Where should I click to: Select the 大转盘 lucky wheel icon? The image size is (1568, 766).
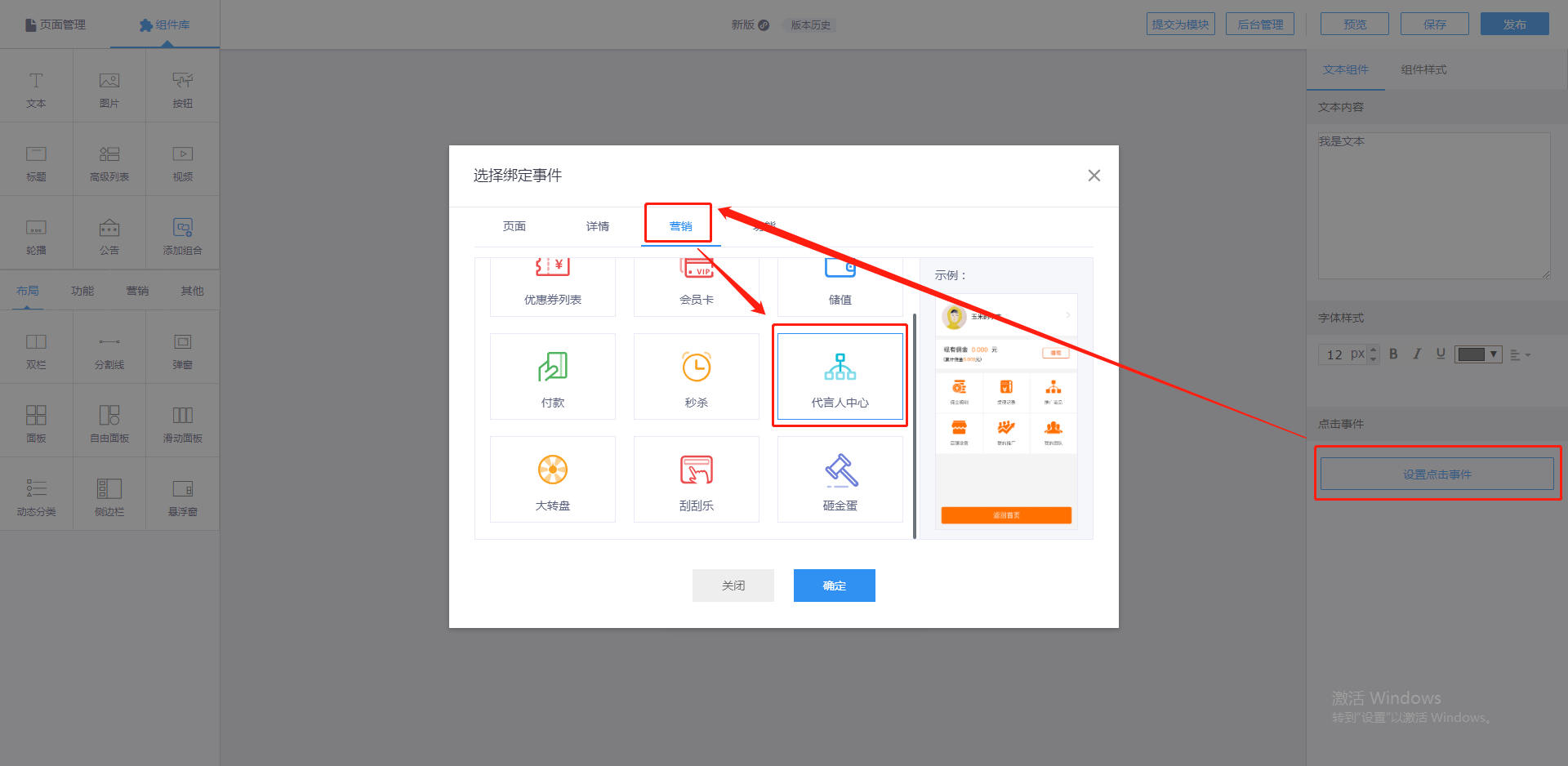[552, 479]
